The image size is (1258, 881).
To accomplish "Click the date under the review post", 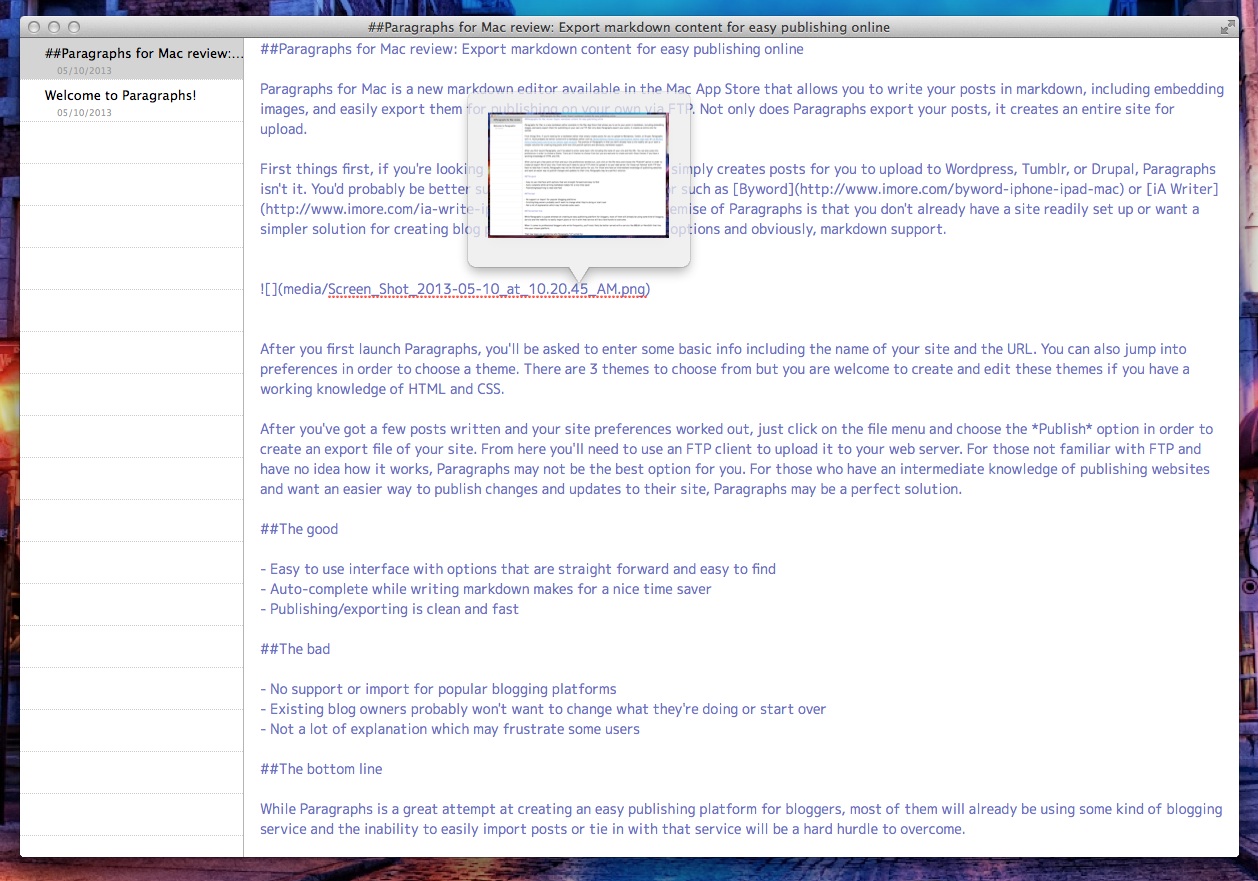I will (x=84, y=71).
